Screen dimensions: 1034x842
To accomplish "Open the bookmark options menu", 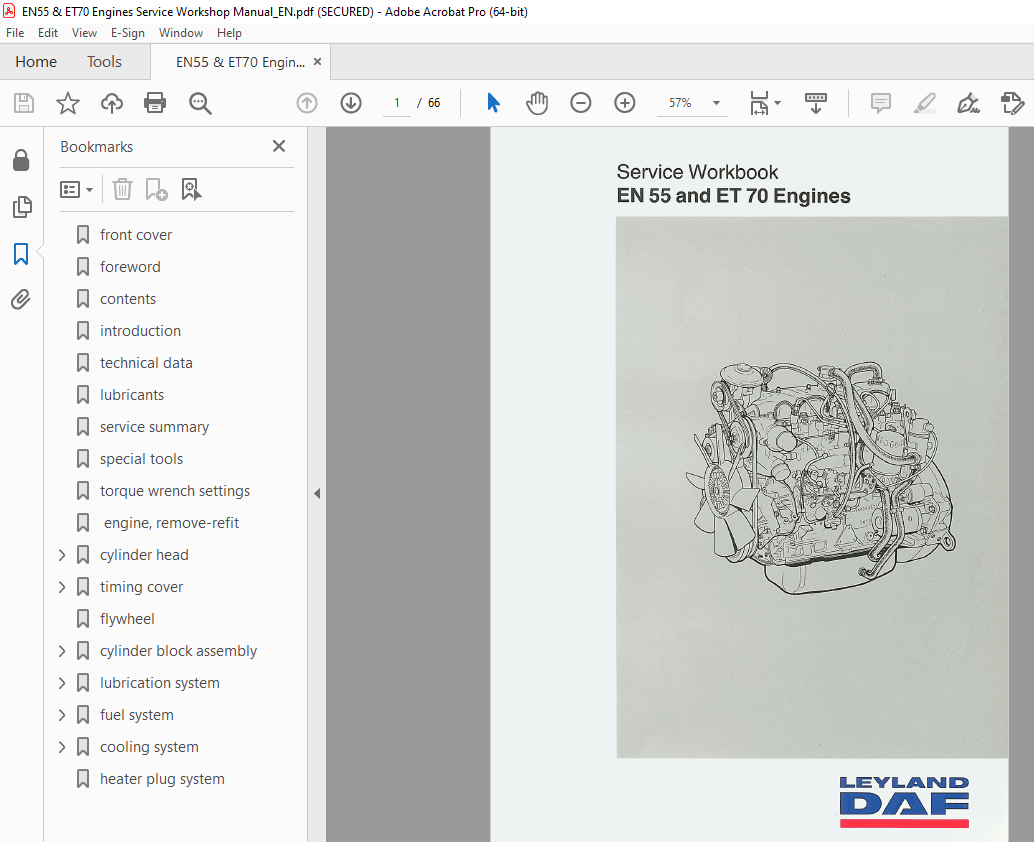I will (77, 189).
